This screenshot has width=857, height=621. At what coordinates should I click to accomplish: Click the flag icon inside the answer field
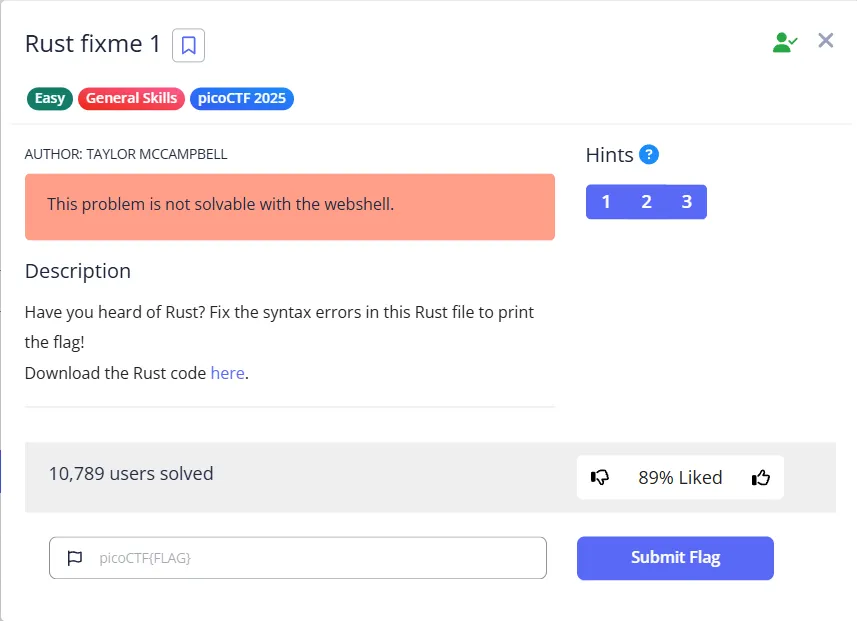[75, 558]
